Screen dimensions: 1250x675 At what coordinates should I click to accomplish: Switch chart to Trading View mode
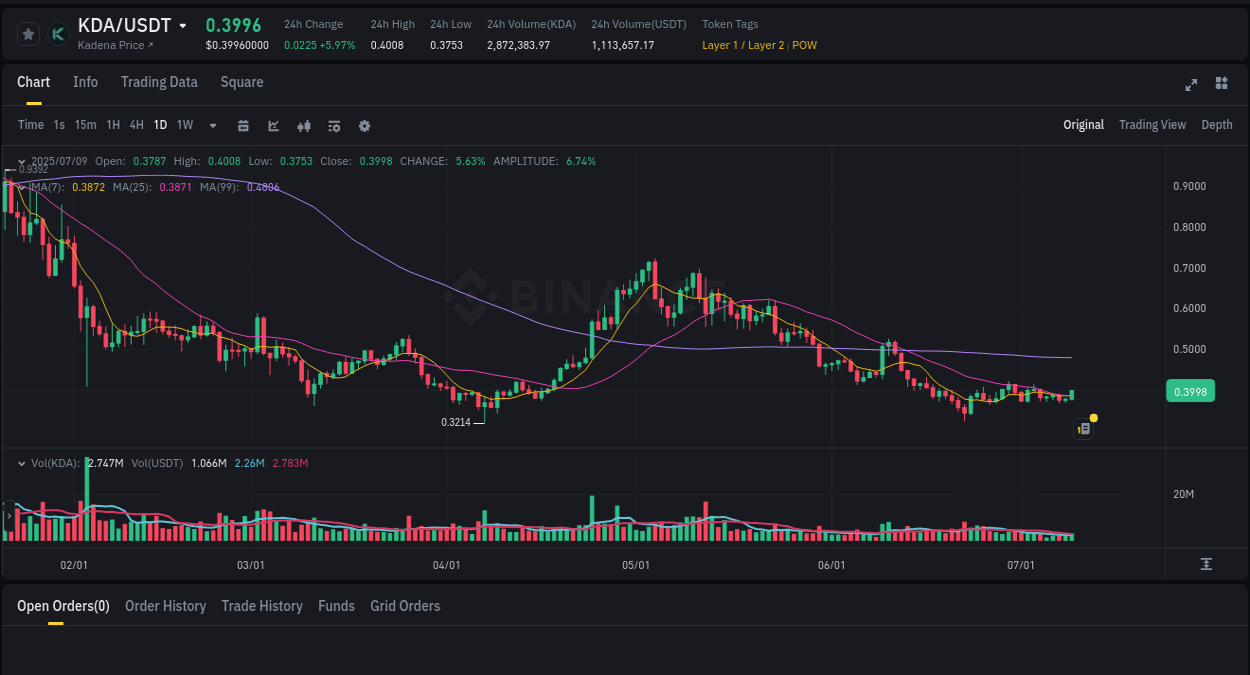(1152, 125)
